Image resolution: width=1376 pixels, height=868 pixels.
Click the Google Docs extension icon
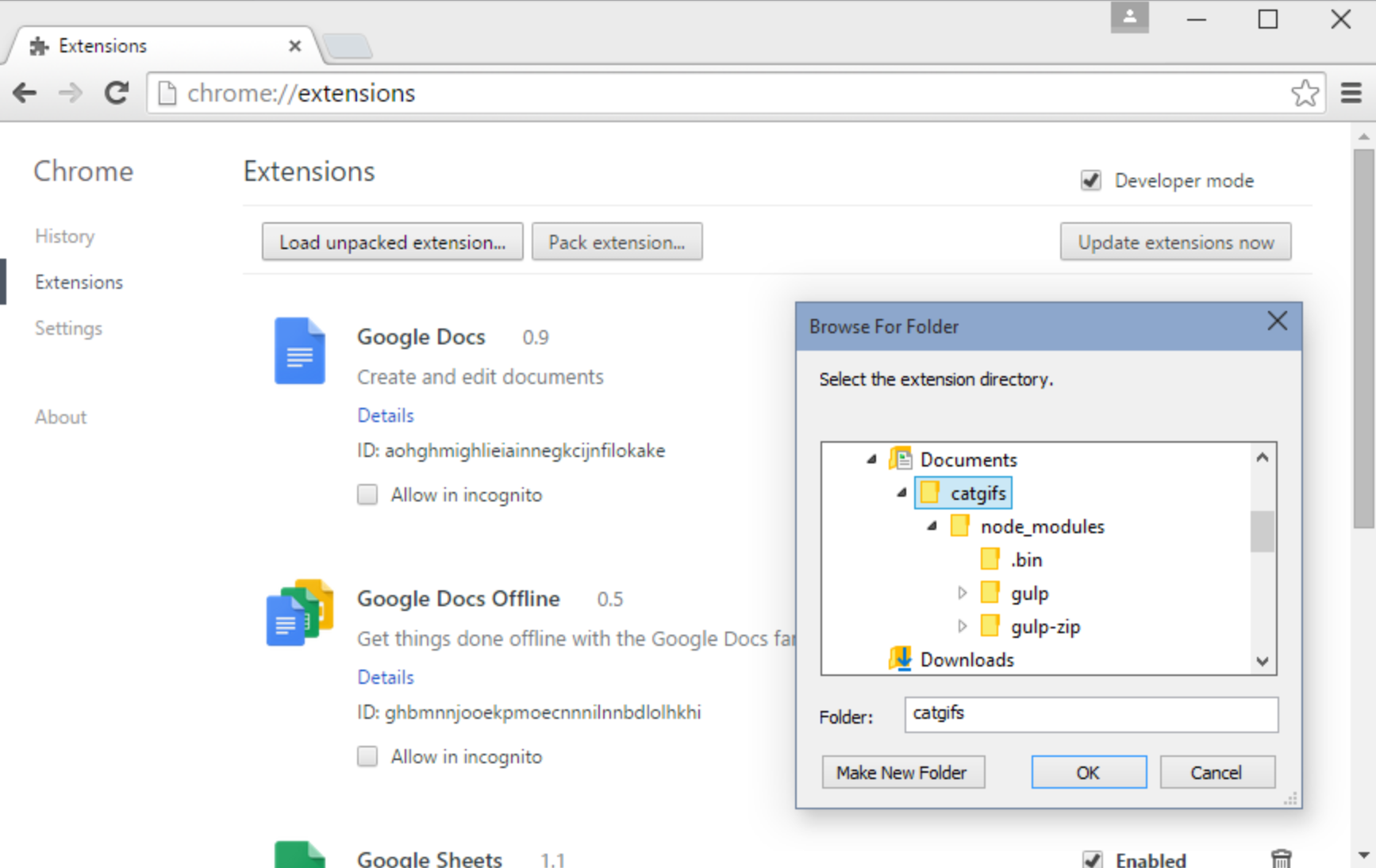click(x=300, y=351)
